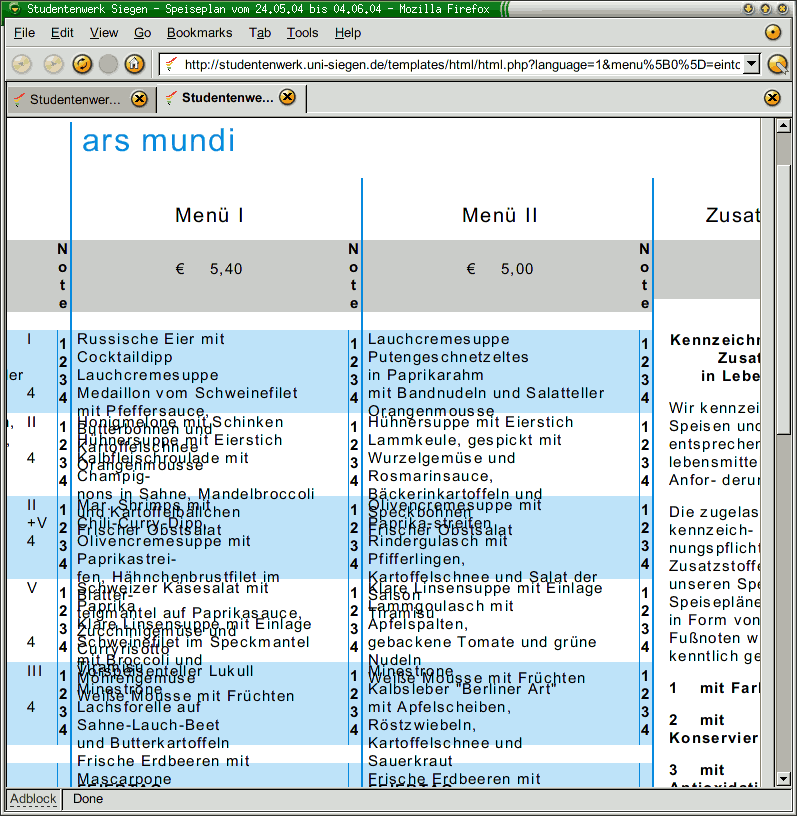Click the 'Menü II' column header
Screen dimensions: 797x816
pos(500,215)
